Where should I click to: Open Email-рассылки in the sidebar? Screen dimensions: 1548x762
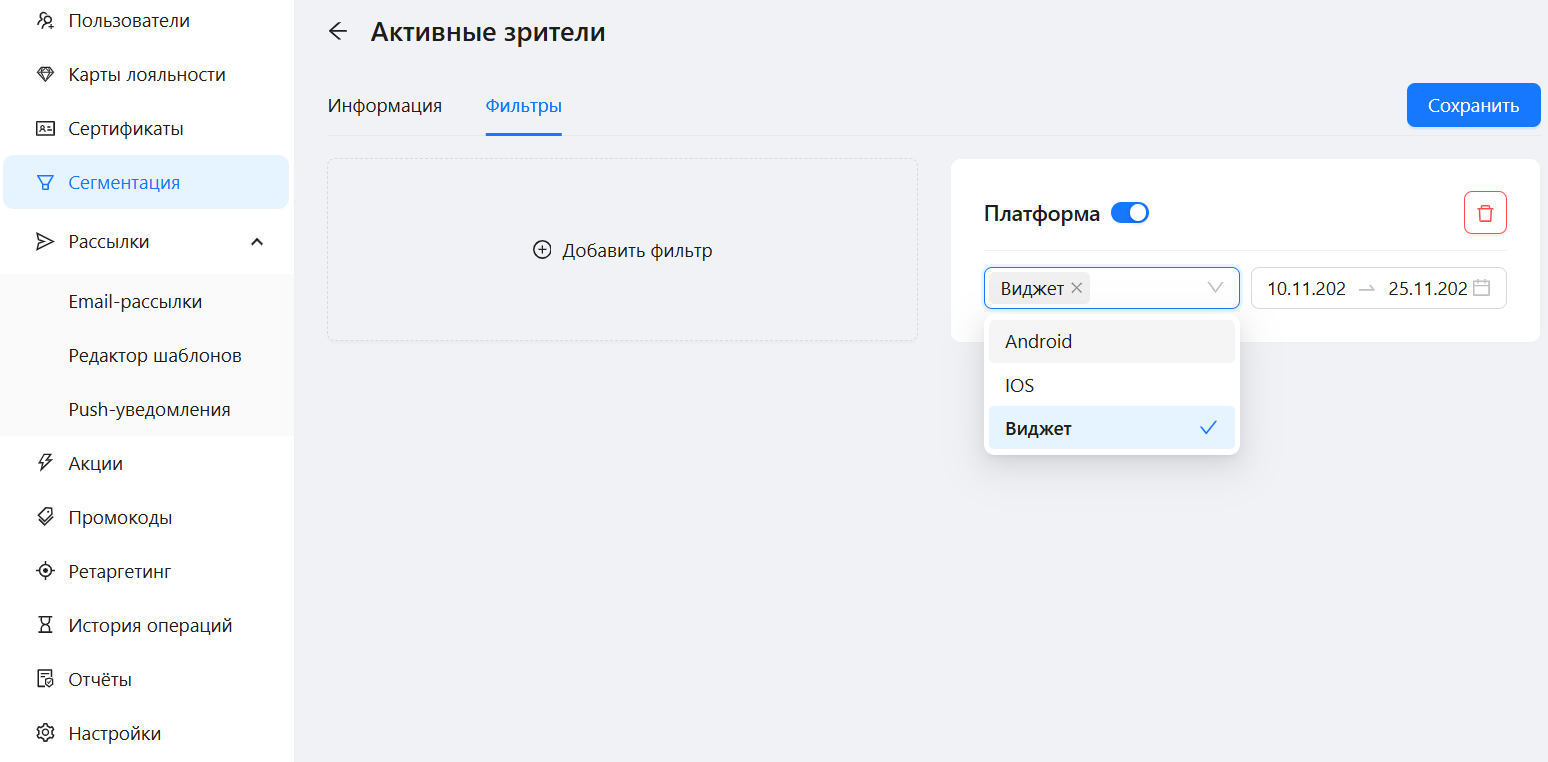point(135,302)
